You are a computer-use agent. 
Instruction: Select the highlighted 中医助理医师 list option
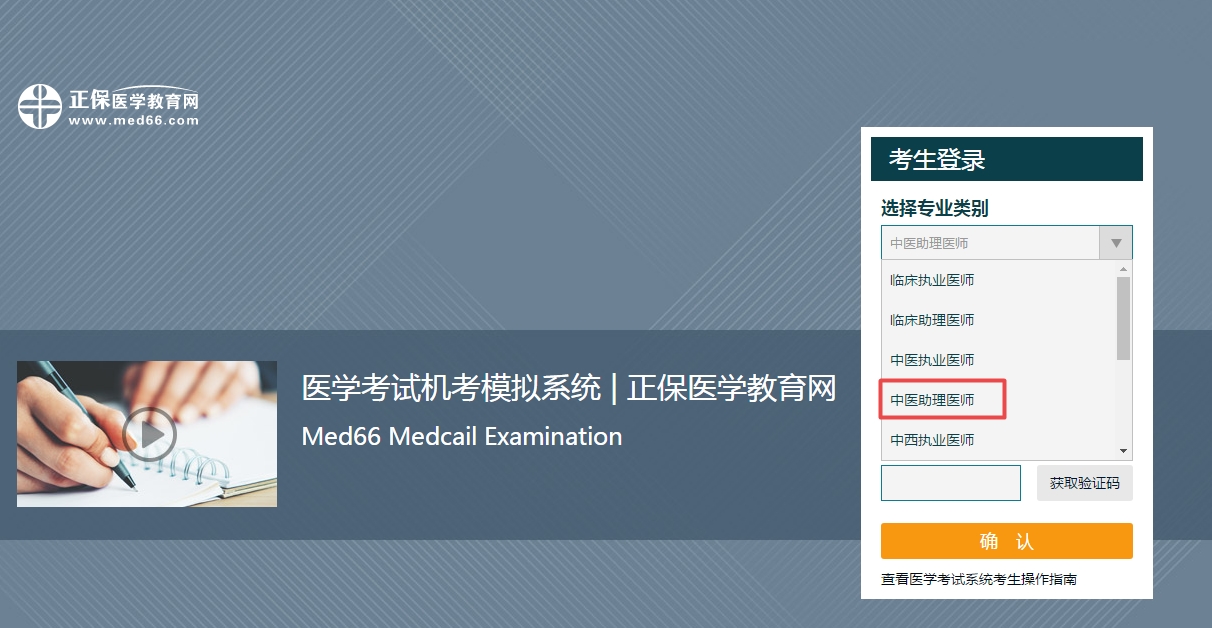(x=932, y=400)
